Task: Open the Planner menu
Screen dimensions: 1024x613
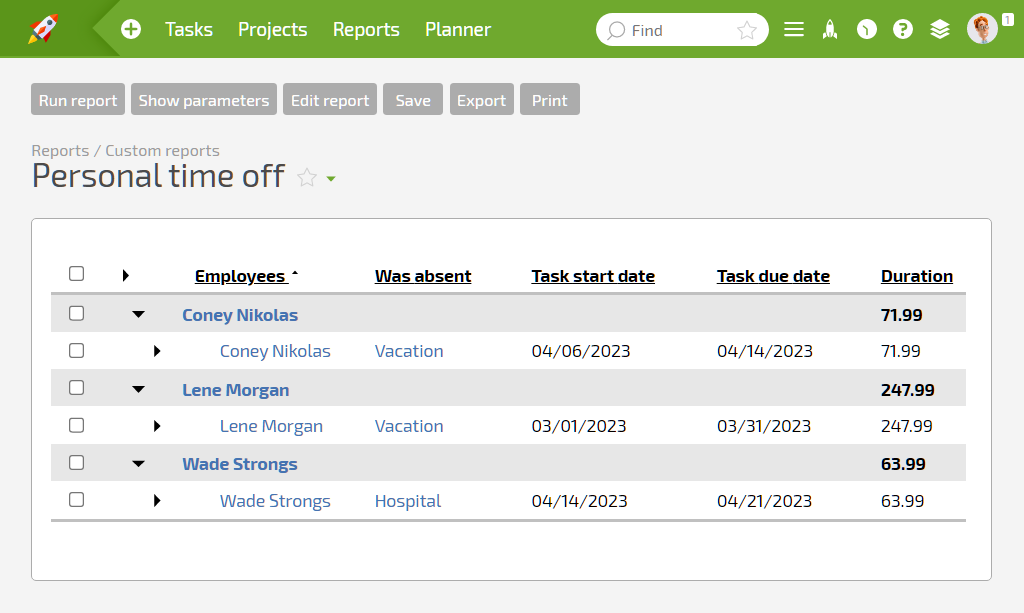Action: tap(458, 29)
